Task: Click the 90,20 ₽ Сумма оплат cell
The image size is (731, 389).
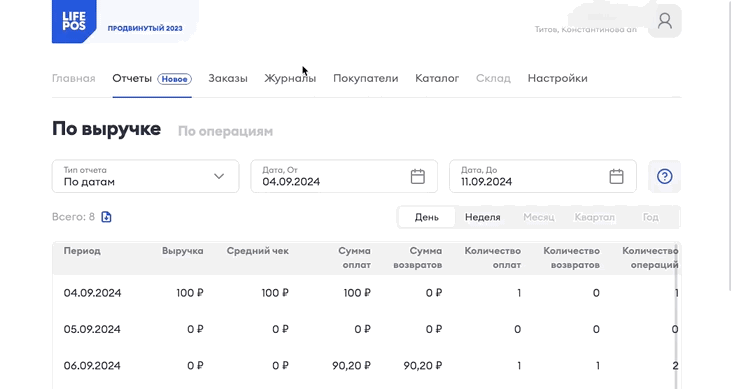Action: [352, 366]
